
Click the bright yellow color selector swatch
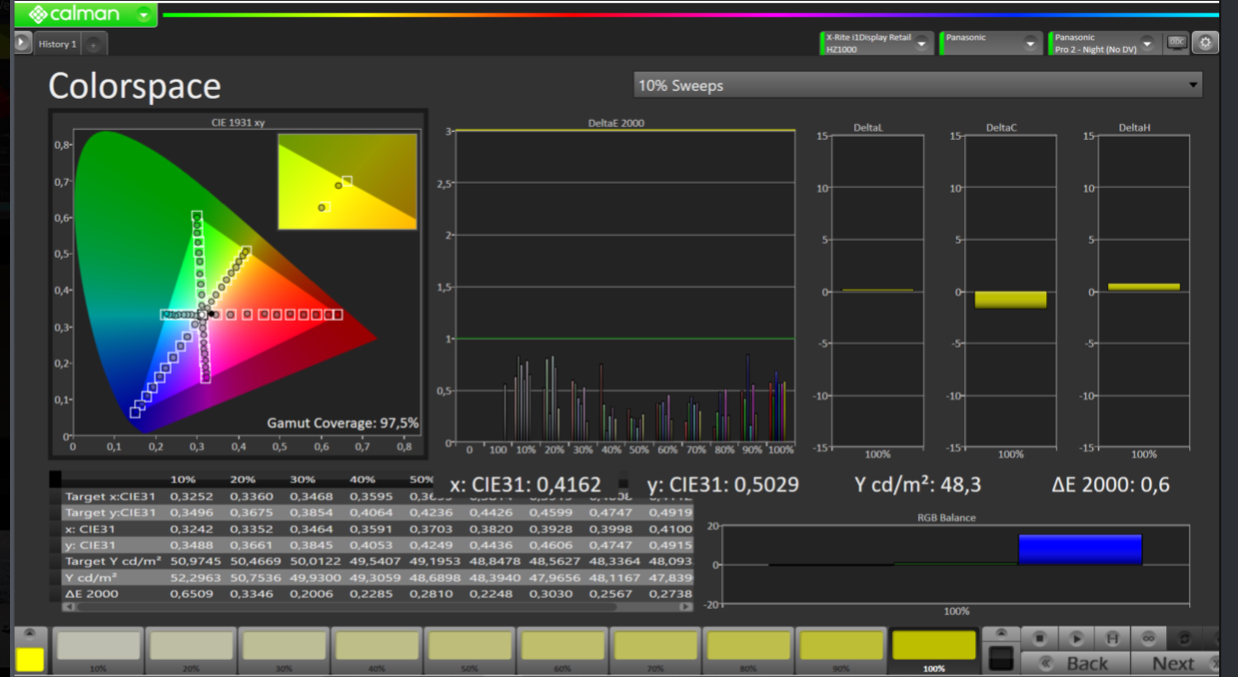point(30,659)
